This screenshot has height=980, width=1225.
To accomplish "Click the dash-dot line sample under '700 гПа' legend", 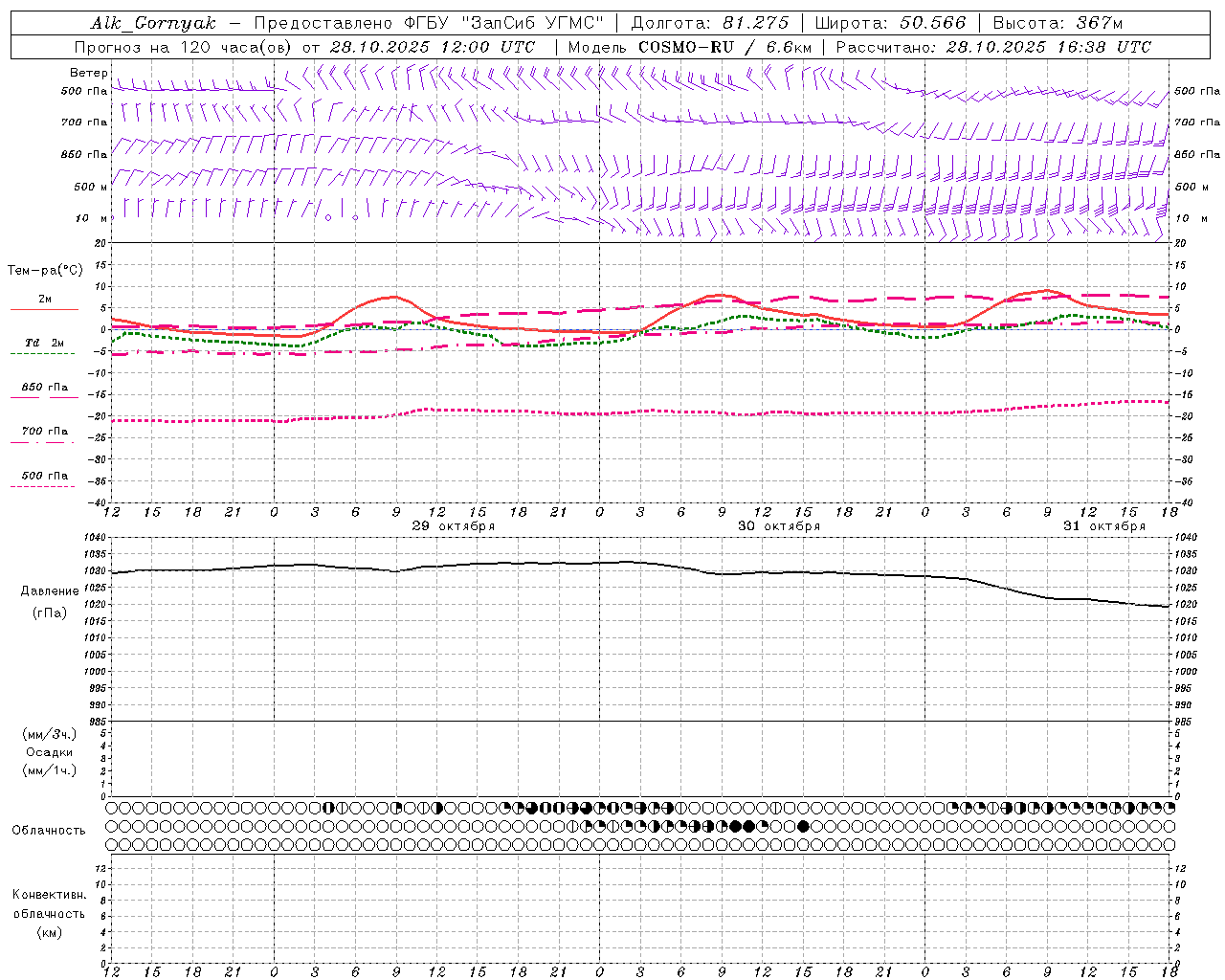I will click(x=42, y=442).
